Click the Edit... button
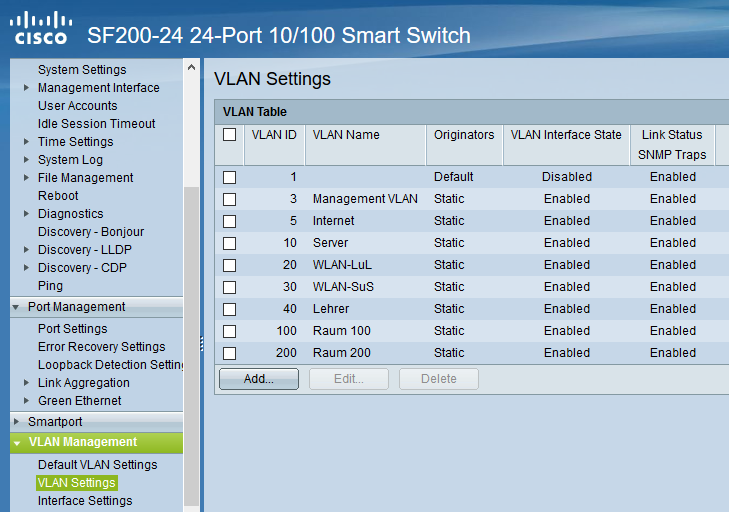The height and width of the screenshot is (512, 729). [x=349, y=379]
